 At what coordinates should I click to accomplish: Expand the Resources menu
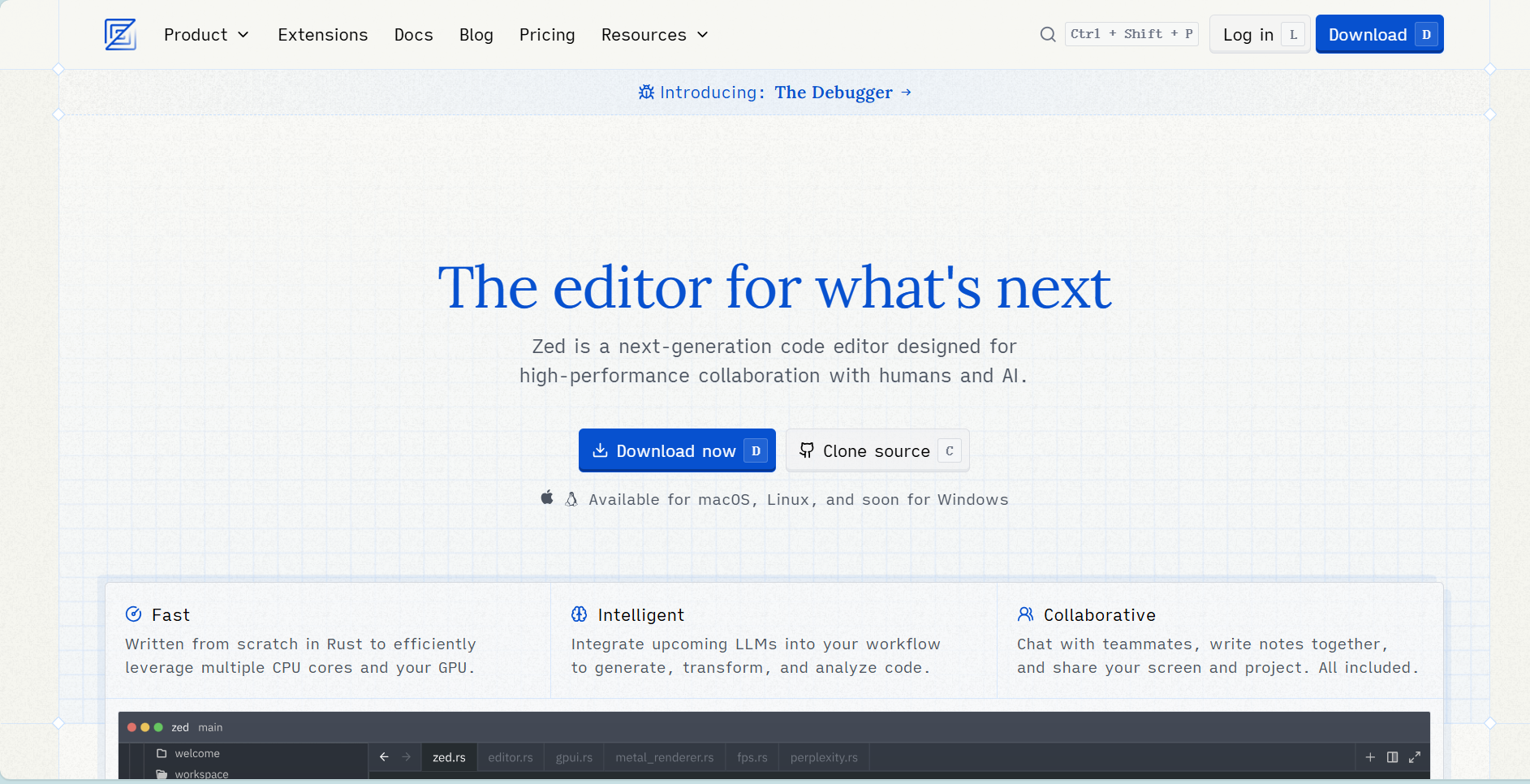click(x=655, y=35)
